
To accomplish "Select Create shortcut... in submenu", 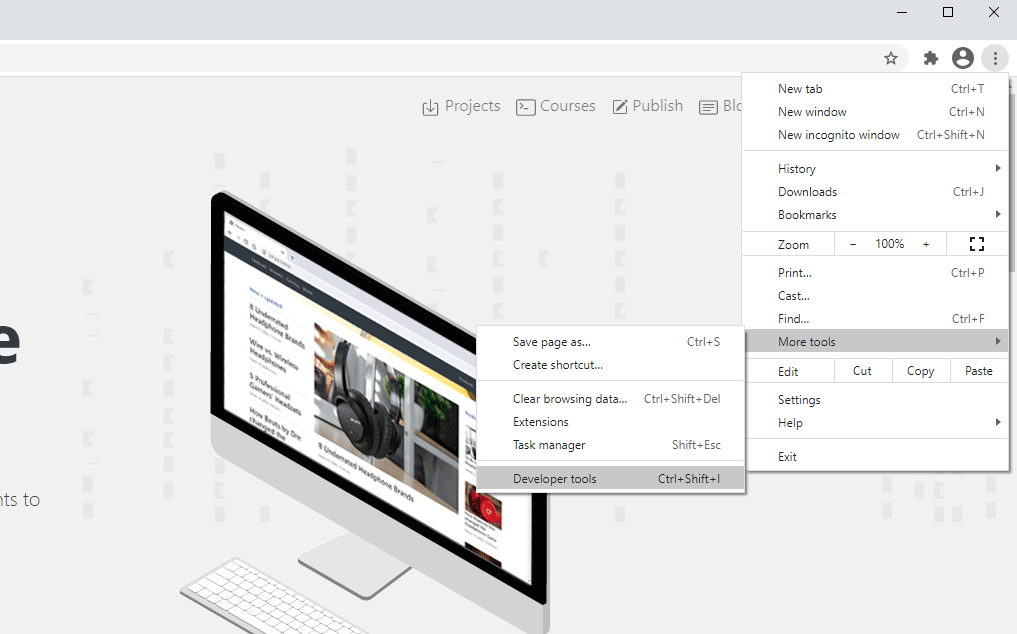I will (x=610, y=365).
